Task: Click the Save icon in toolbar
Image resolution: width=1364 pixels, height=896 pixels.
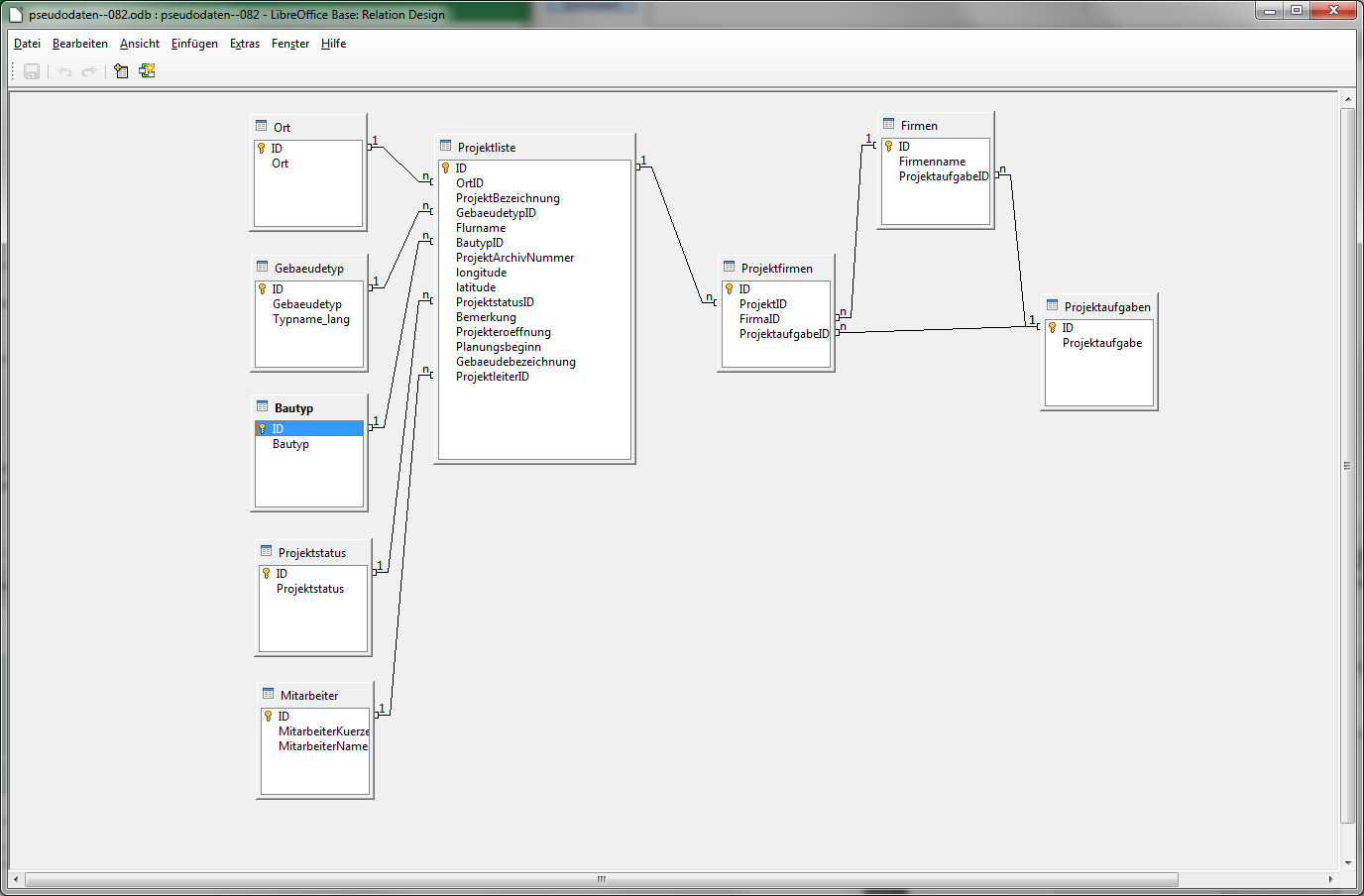Action: 32,71
